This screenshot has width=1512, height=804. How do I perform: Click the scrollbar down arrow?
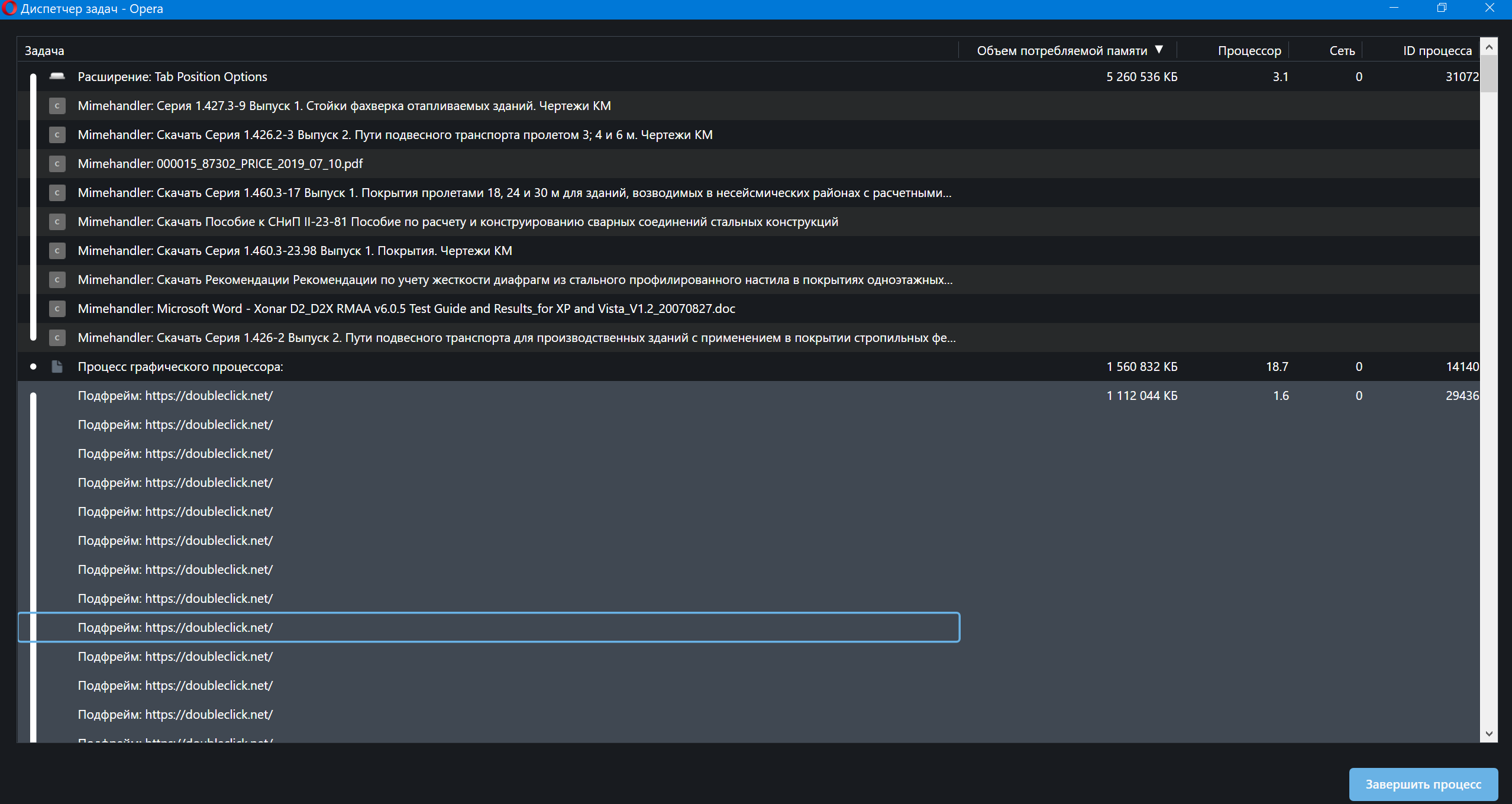pyautogui.click(x=1489, y=734)
